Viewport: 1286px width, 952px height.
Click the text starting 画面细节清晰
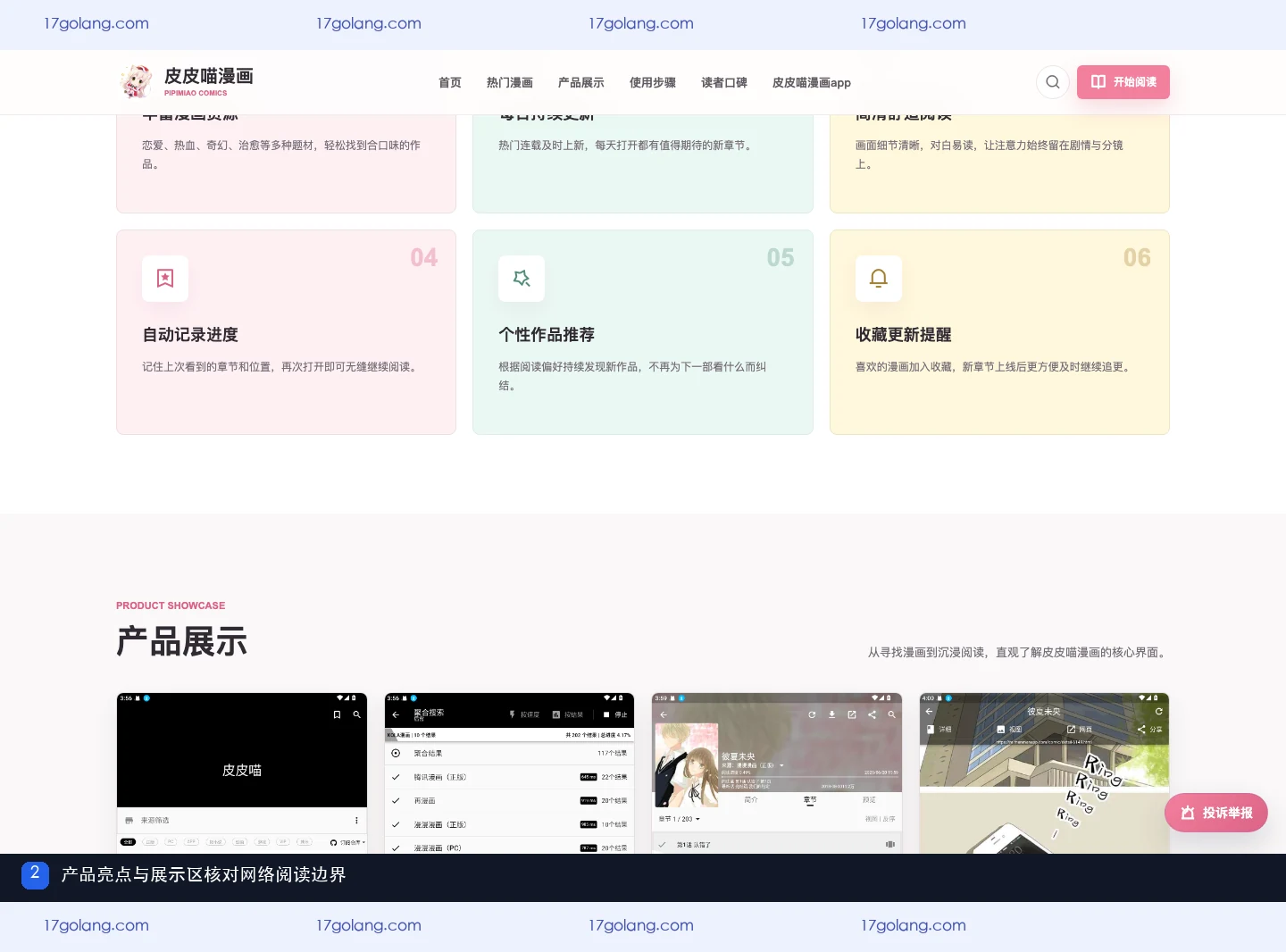[990, 154]
